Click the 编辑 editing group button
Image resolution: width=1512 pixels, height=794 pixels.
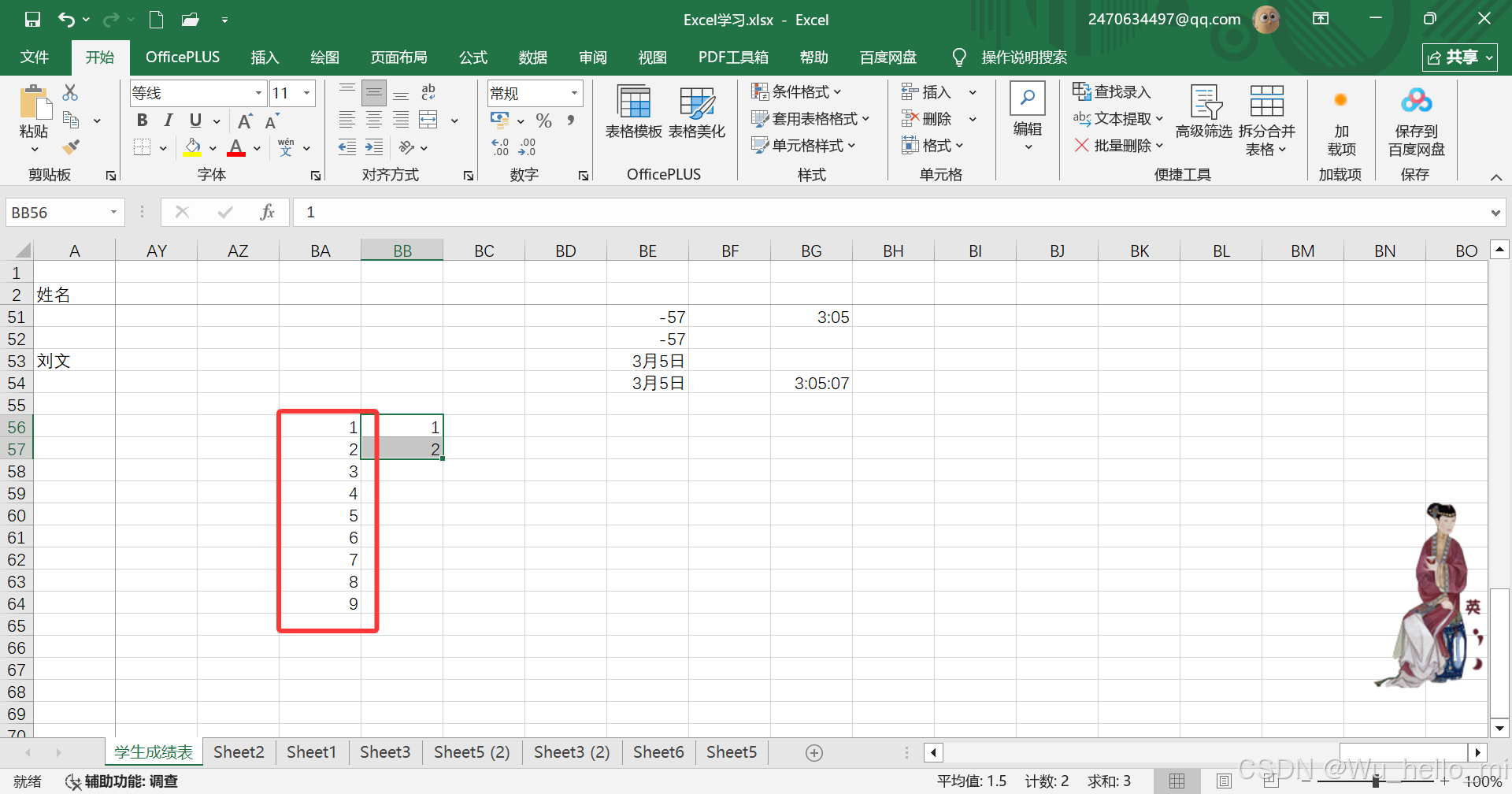(x=1028, y=118)
